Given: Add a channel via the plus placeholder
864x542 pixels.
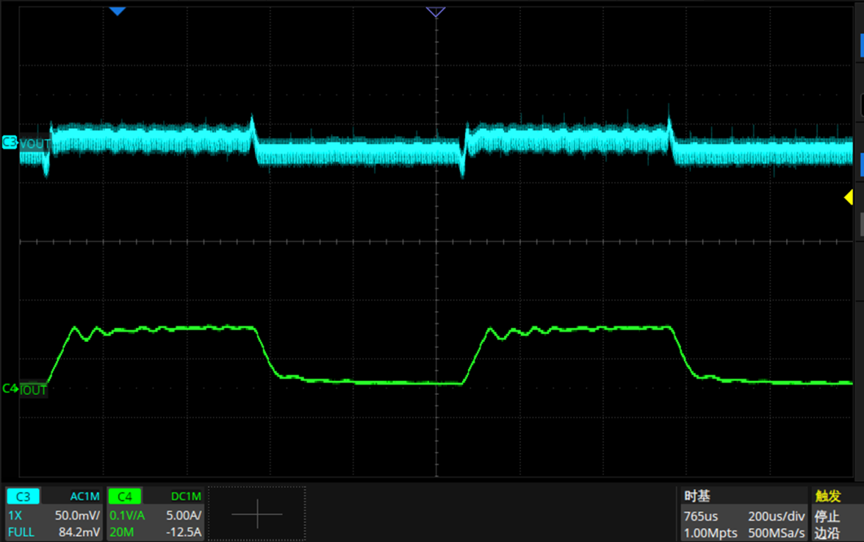Looking at the screenshot, I should (257, 514).
